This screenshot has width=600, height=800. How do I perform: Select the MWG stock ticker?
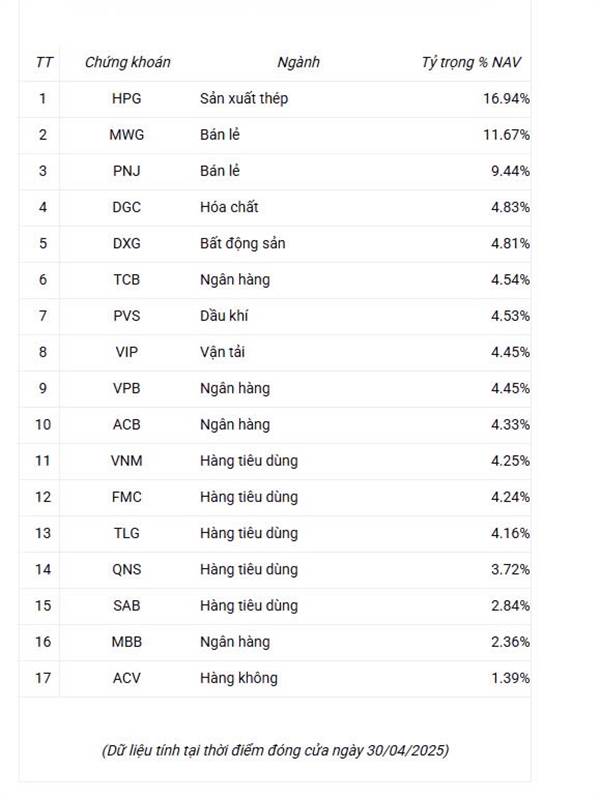[x=127, y=135]
